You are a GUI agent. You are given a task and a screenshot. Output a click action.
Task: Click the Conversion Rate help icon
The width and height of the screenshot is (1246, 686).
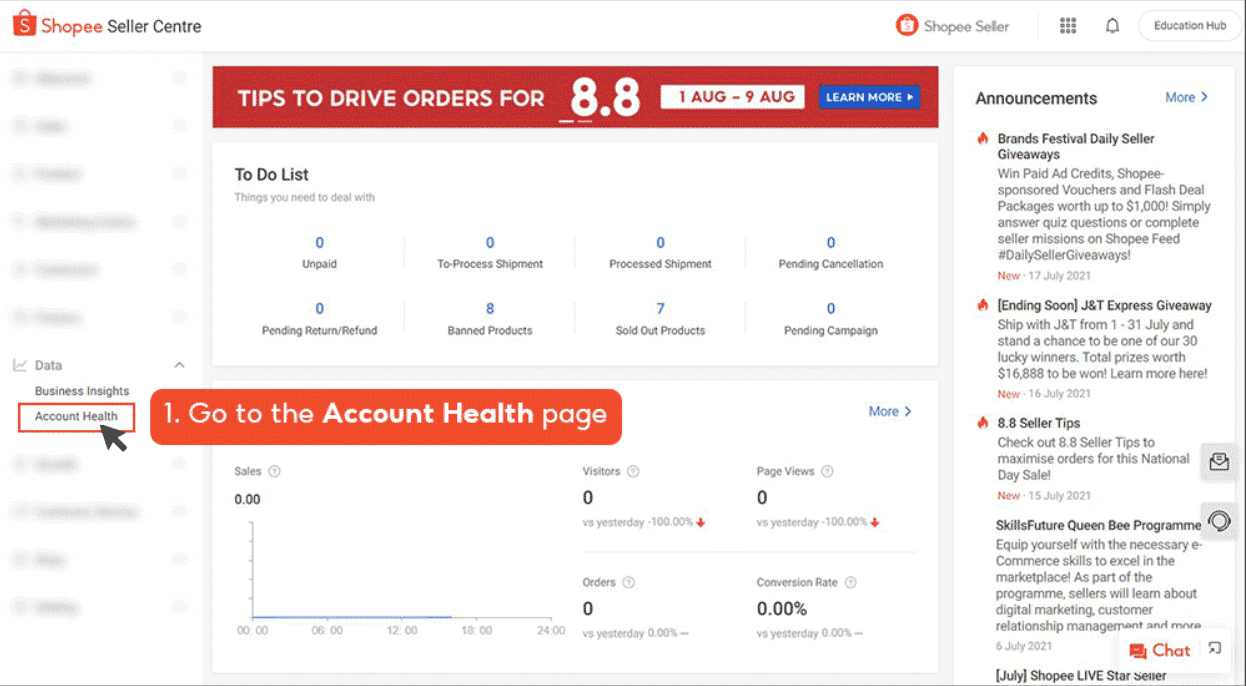coord(850,581)
